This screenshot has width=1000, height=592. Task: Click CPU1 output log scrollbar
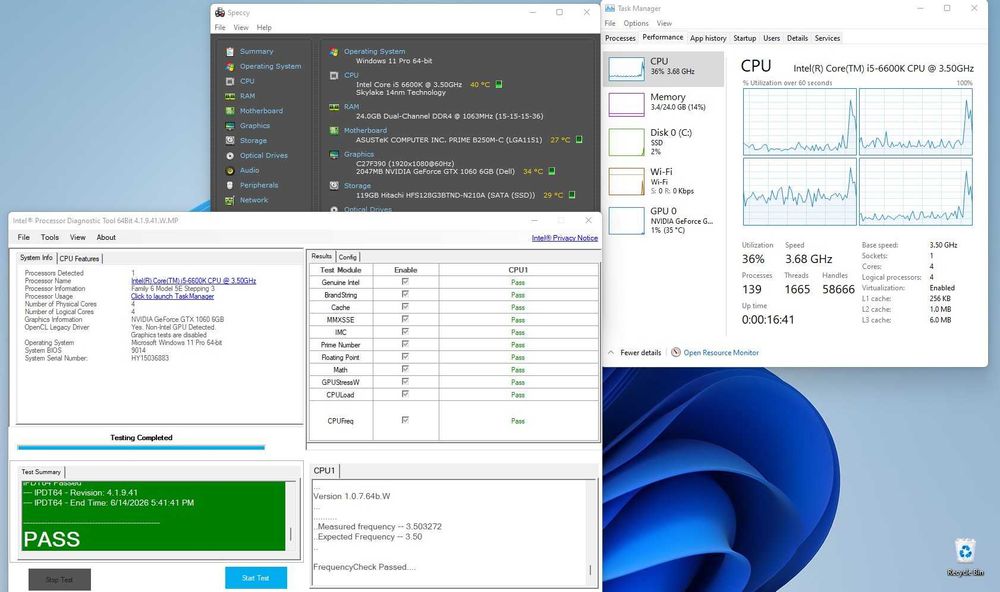[x=591, y=532]
